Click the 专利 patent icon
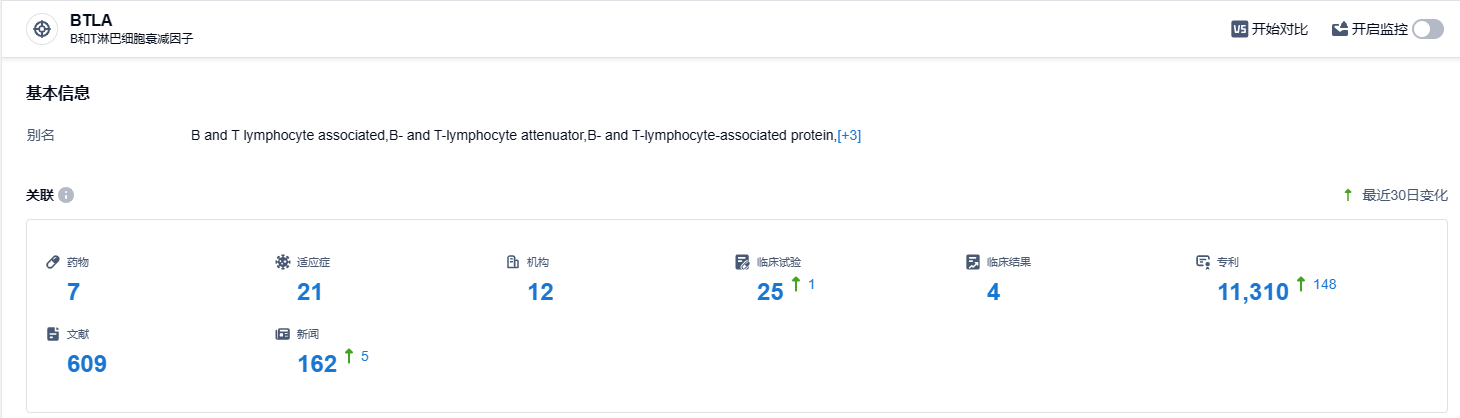1460x418 pixels. point(1203,262)
